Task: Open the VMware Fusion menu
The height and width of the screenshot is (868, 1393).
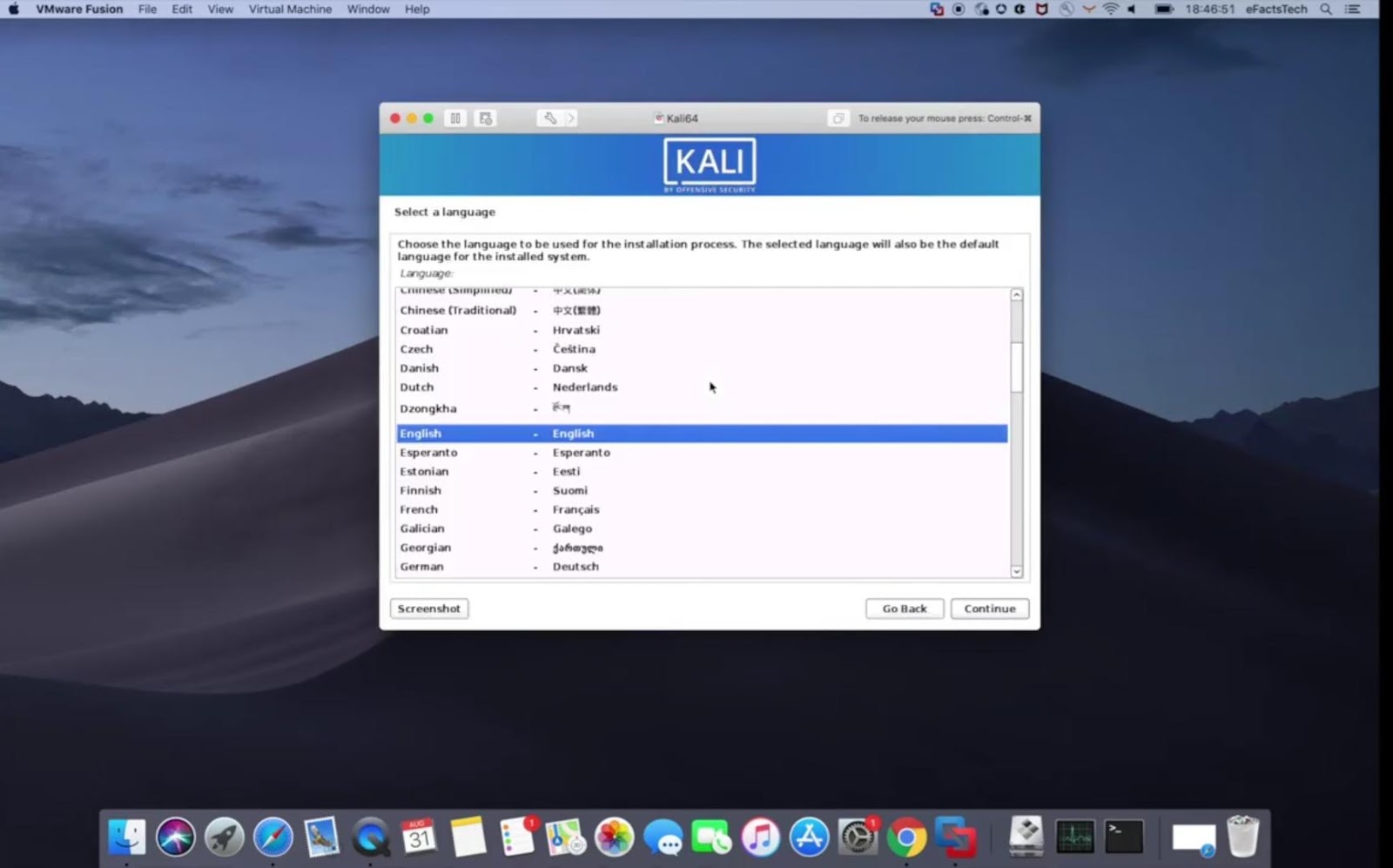Action: pyautogui.click(x=79, y=10)
